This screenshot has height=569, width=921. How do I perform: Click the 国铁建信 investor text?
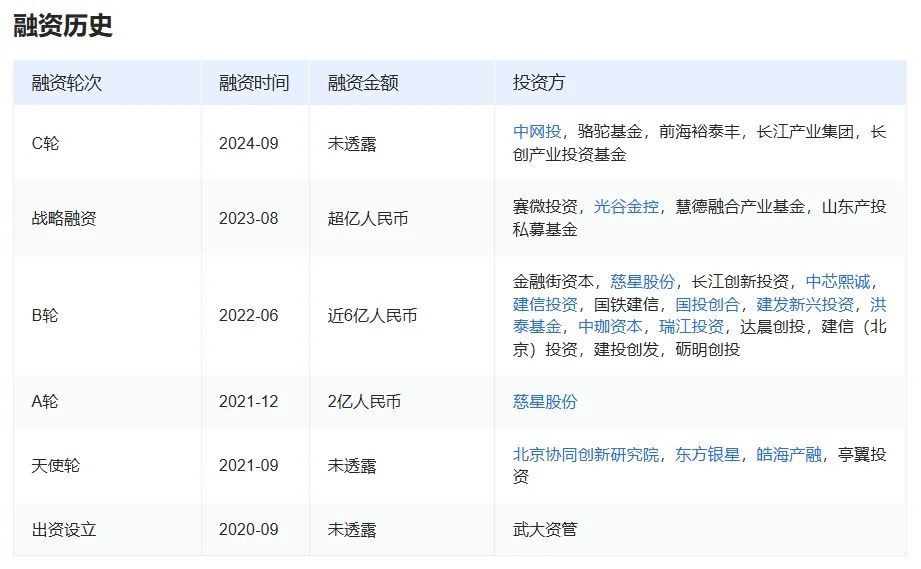click(x=626, y=305)
